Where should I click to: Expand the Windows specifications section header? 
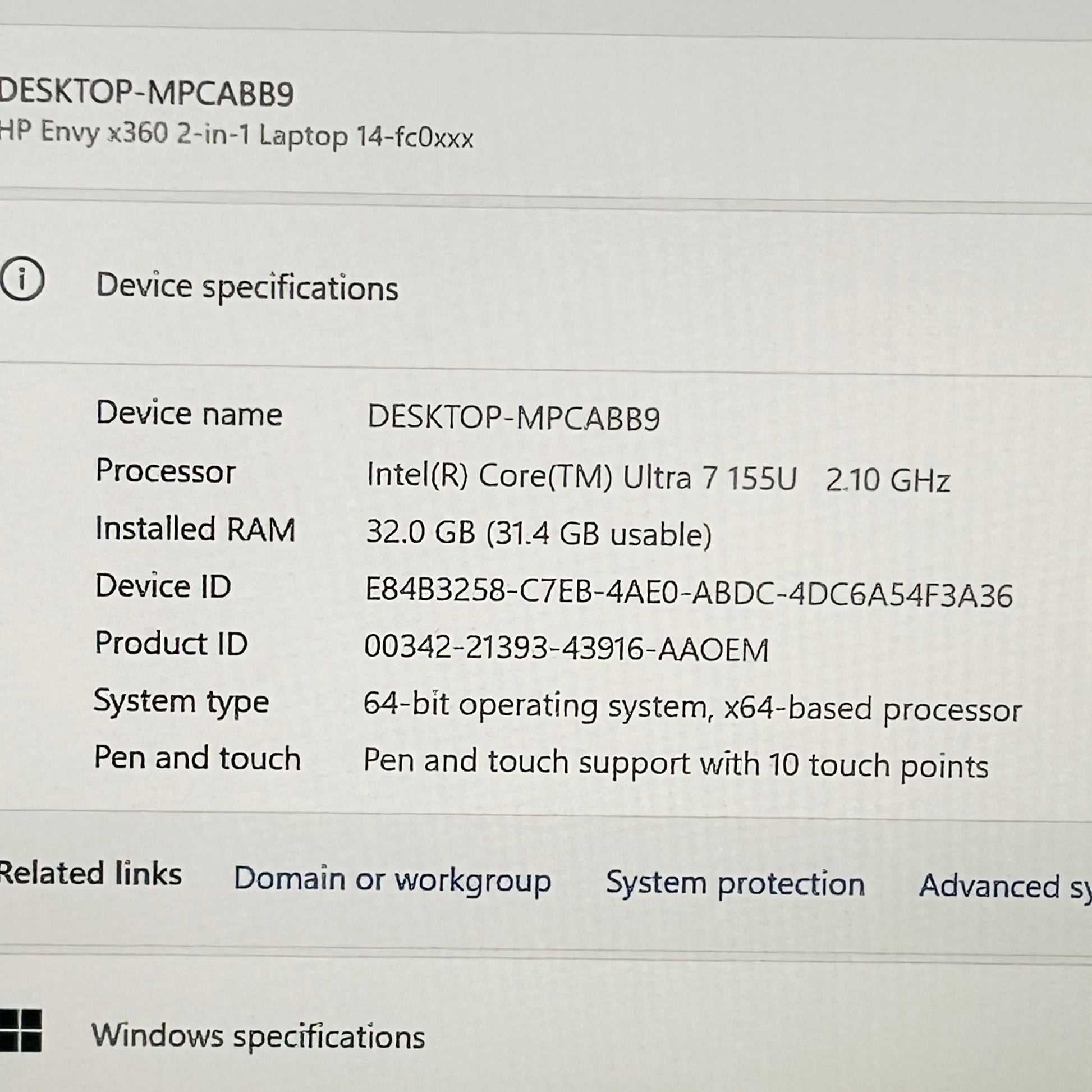[x=258, y=1036]
